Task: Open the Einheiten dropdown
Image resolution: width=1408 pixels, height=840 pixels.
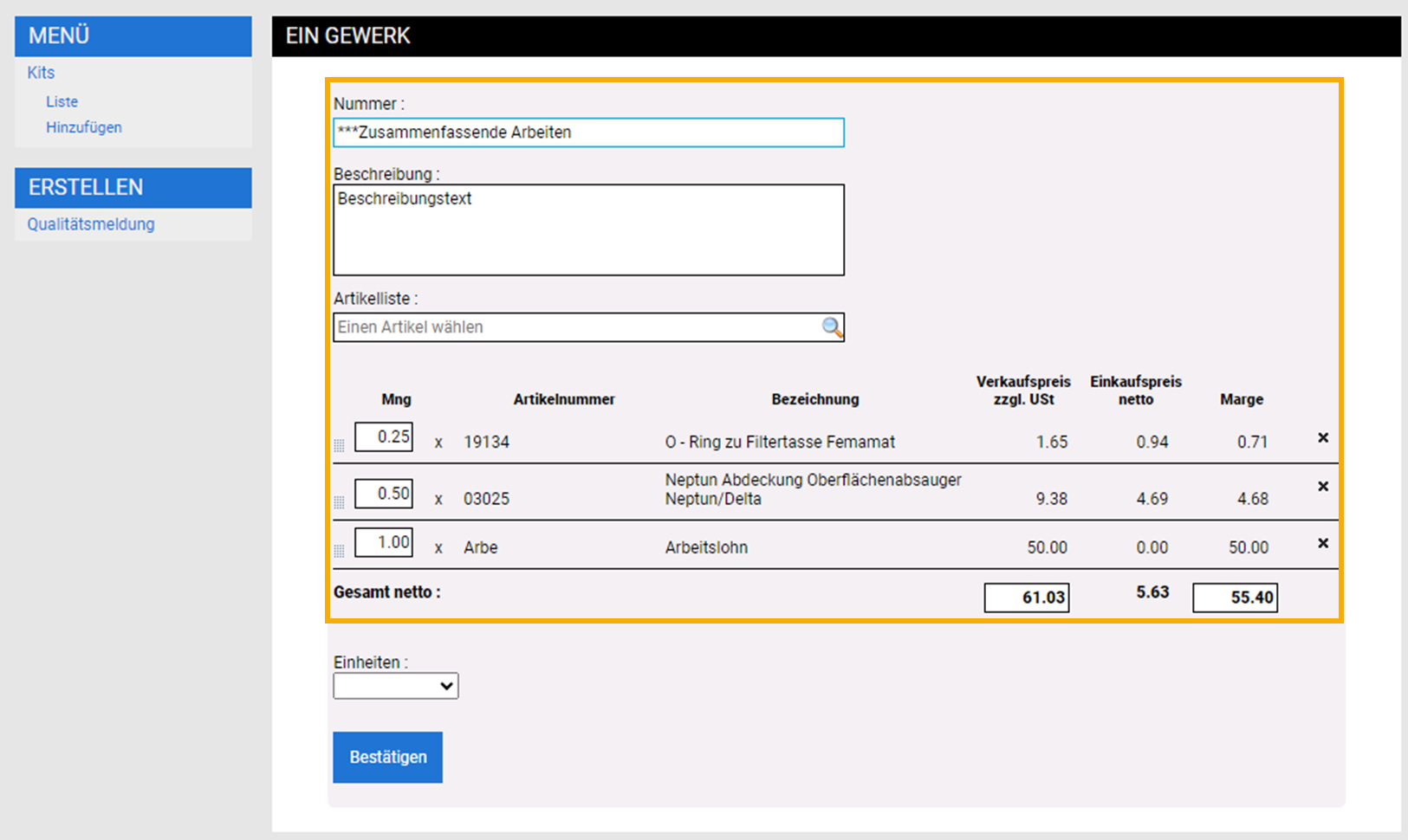Action: coord(396,686)
